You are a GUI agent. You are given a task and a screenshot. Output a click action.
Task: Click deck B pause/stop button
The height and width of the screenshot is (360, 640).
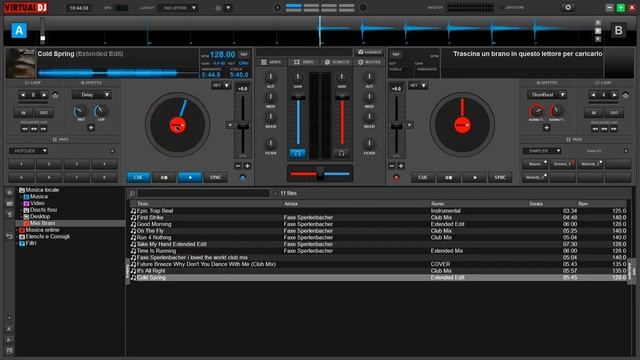449,178
